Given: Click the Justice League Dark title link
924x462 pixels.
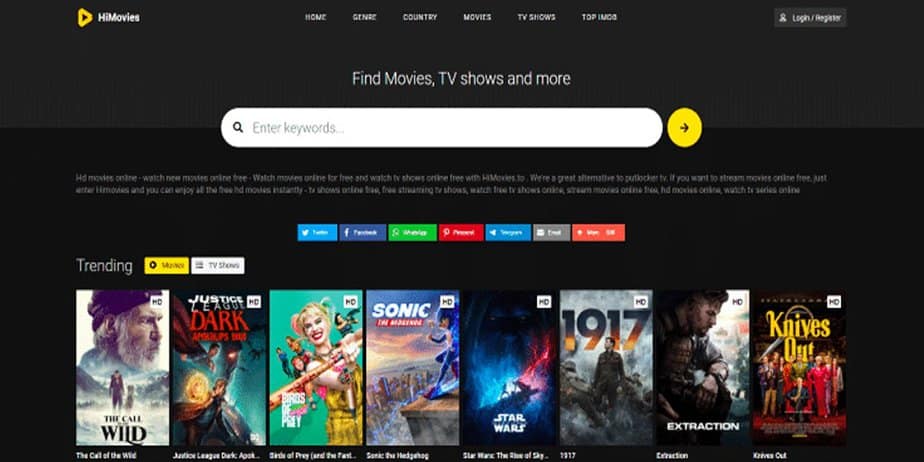Looking at the screenshot, I should [216, 456].
